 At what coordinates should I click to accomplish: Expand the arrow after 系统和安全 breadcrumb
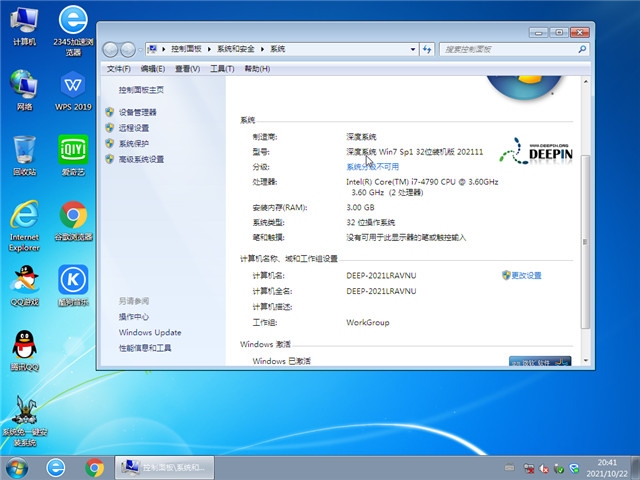[x=262, y=49]
